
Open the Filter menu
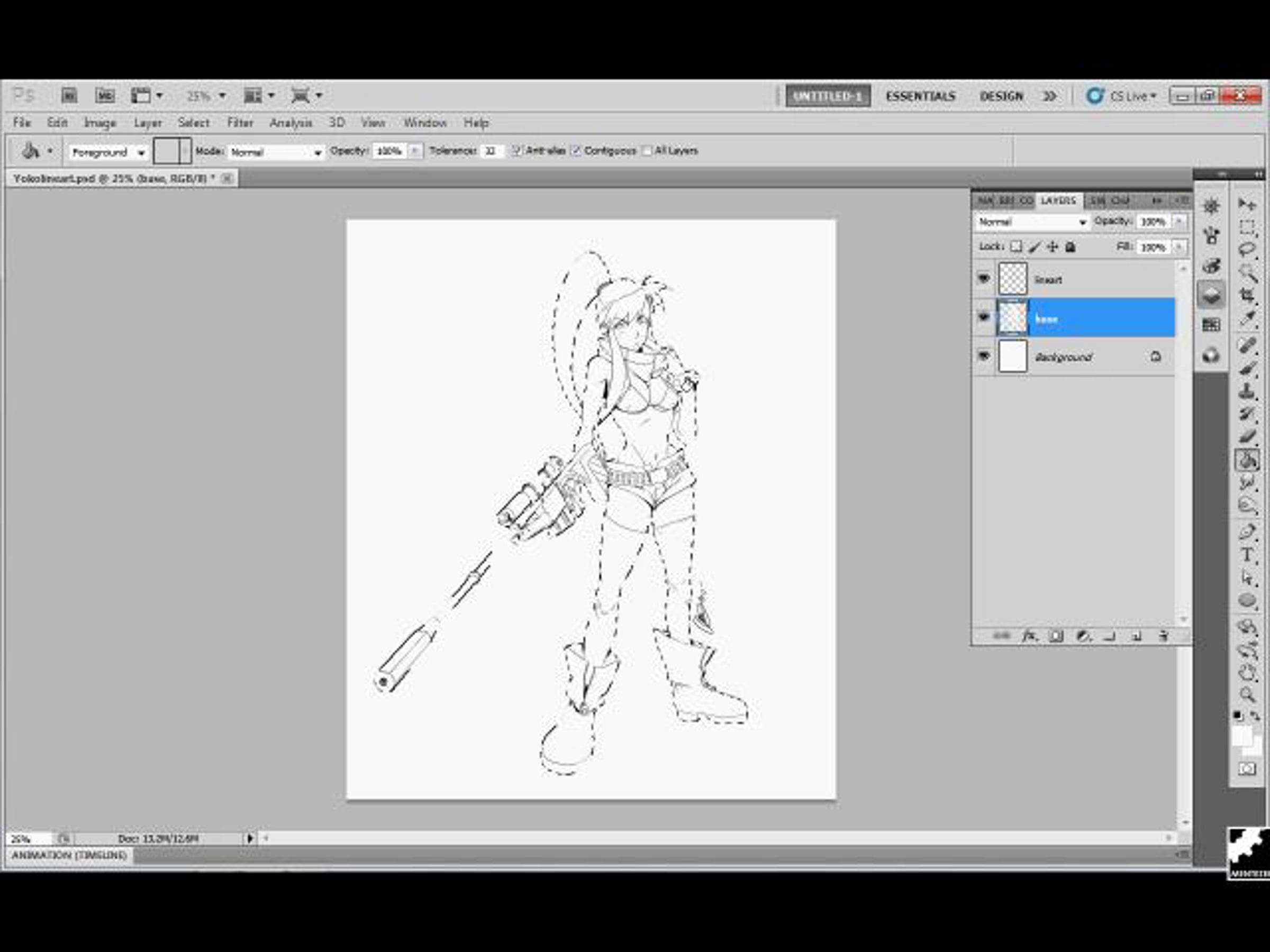(239, 123)
